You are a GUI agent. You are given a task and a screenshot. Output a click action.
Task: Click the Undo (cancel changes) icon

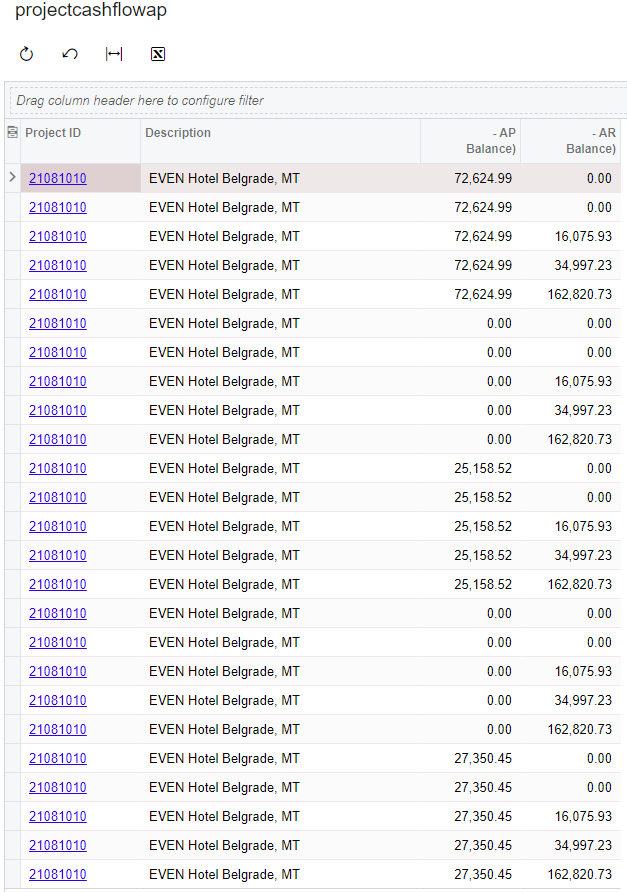70,54
